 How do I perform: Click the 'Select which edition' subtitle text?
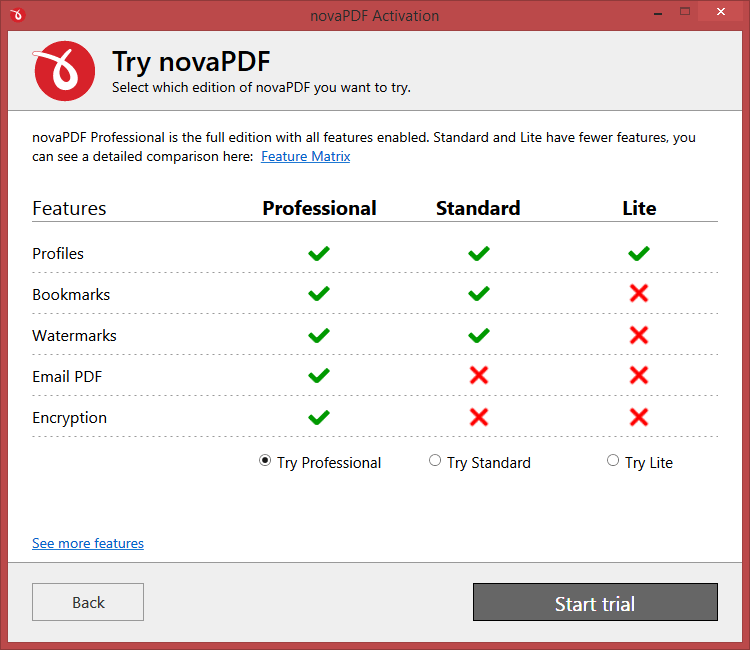coord(262,88)
